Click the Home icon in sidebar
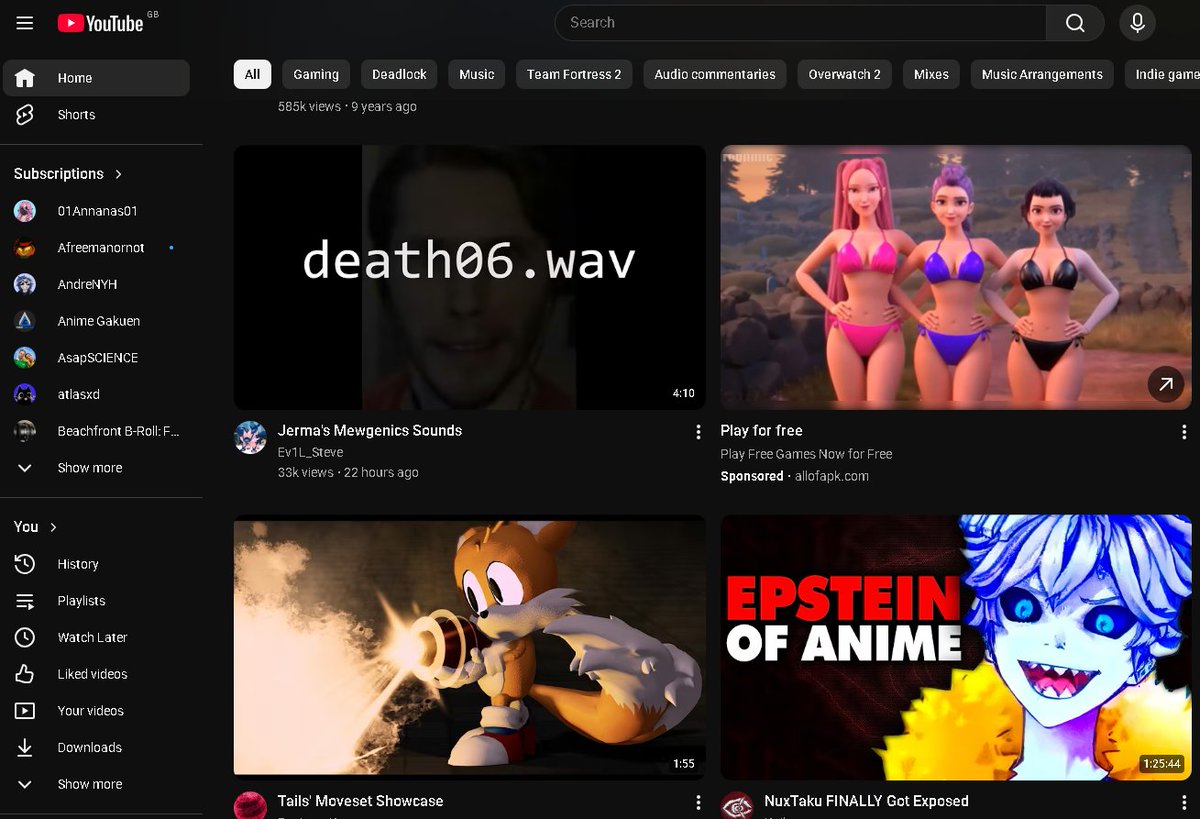The width and height of the screenshot is (1200, 819). tap(25, 78)
